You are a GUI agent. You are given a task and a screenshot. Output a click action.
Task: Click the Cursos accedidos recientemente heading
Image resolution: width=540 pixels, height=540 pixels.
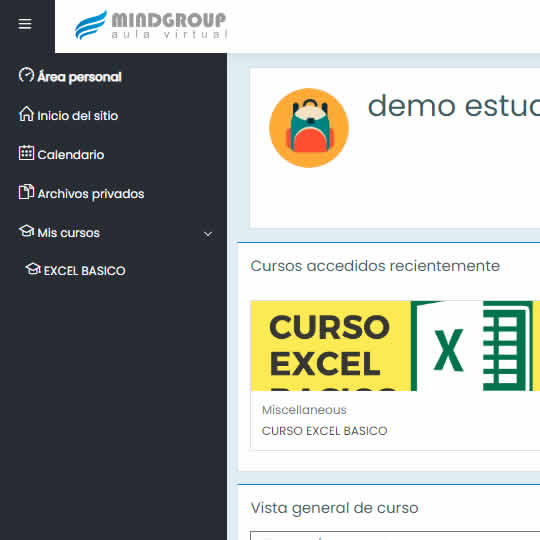coord(375,266)
